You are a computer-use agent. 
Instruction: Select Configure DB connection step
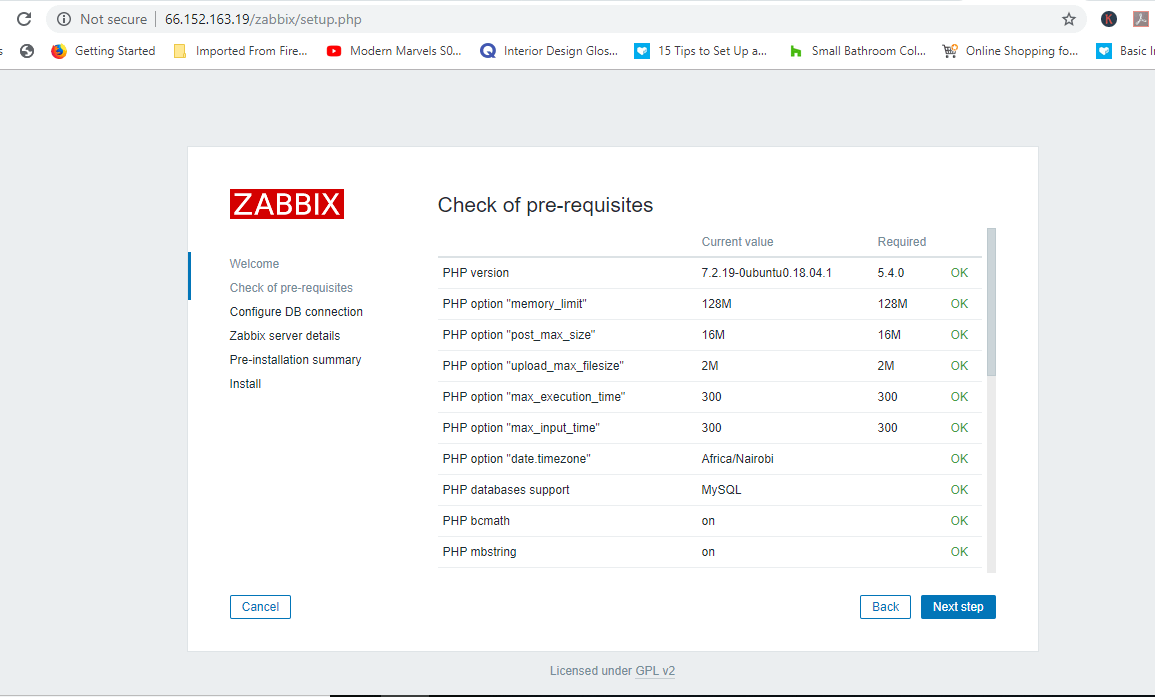point(296,312)
